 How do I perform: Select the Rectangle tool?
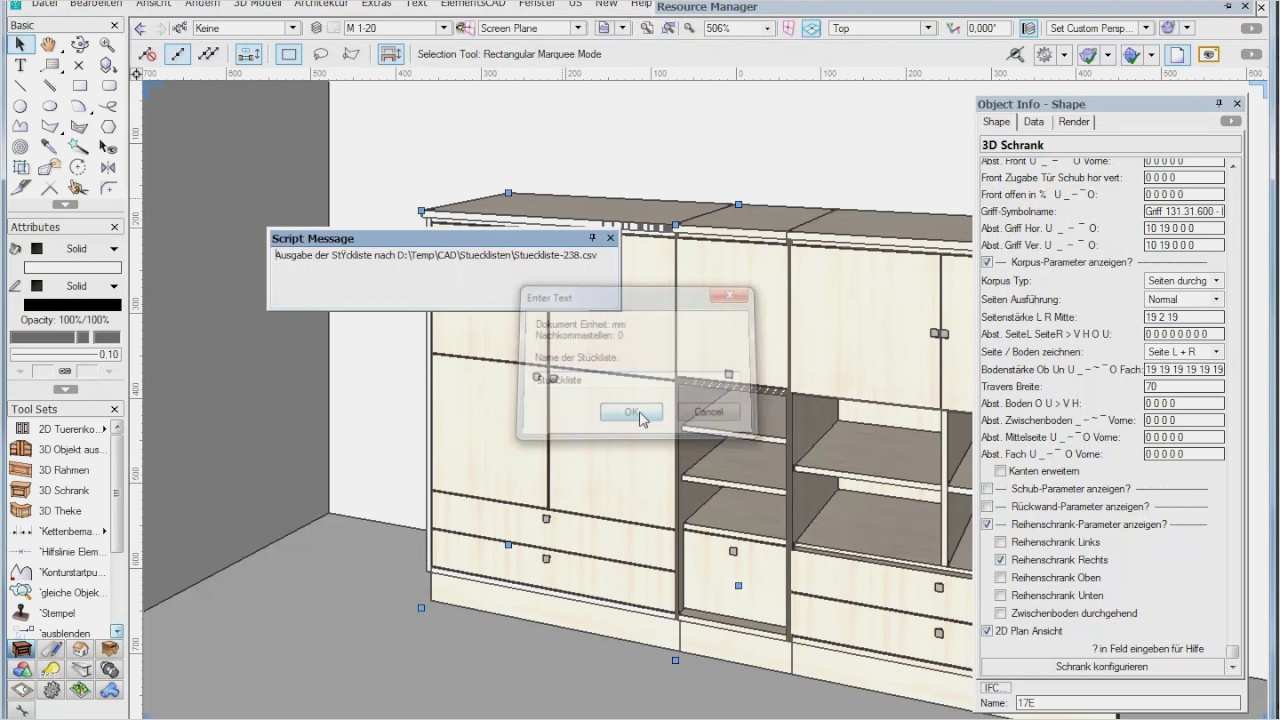pos(78,85)
